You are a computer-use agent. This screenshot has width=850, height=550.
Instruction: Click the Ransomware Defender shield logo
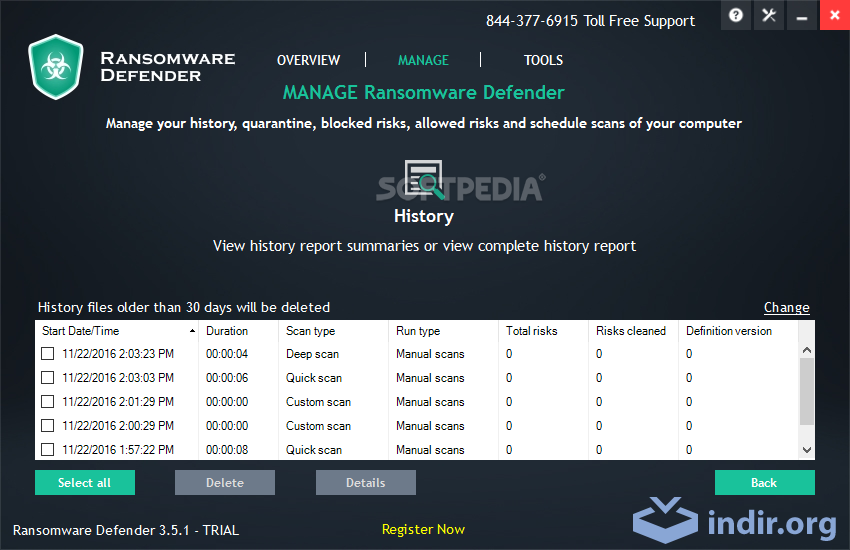tap(56, 67)
